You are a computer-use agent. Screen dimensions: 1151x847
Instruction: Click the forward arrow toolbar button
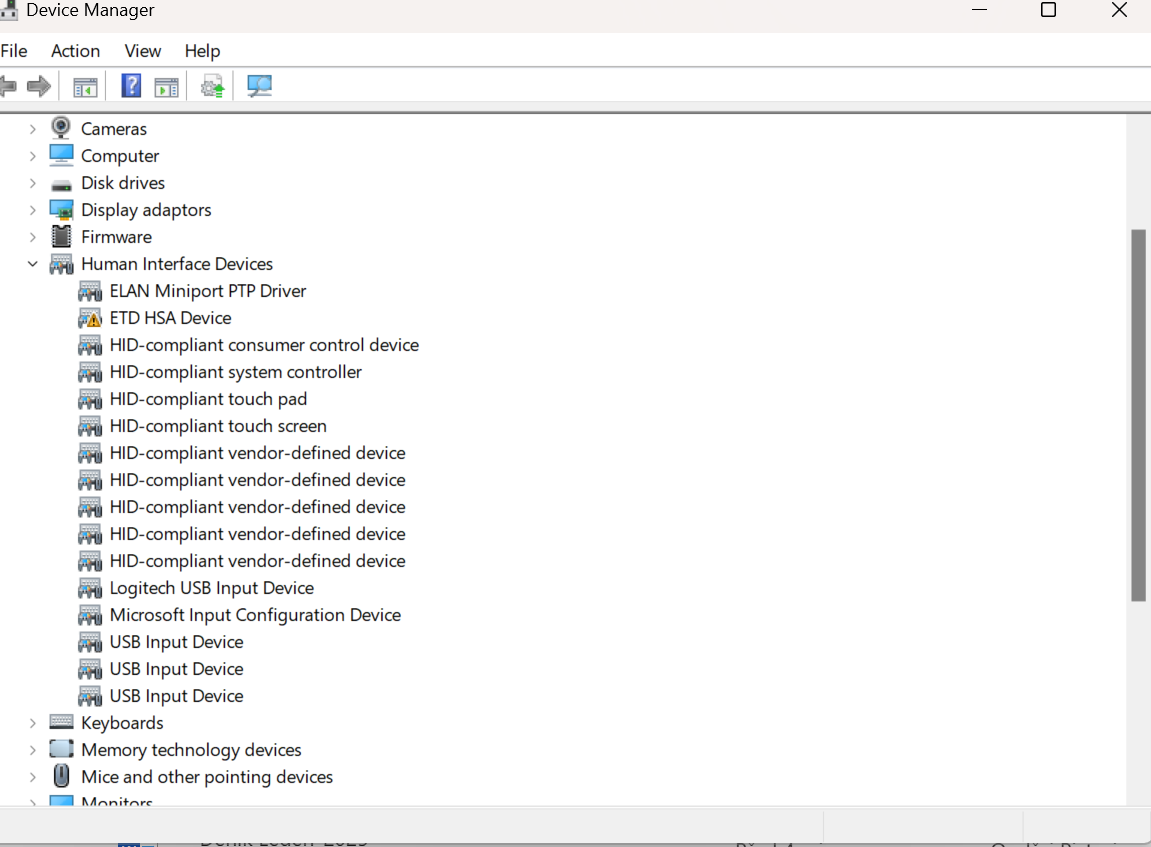(x=39, y=87)
